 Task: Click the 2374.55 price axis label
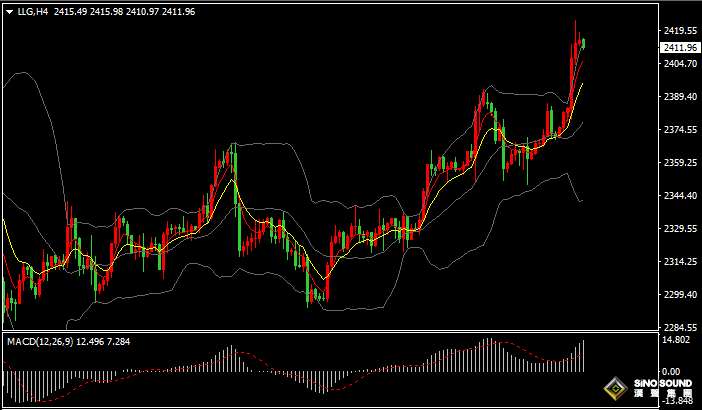click(x=680, y=130)
